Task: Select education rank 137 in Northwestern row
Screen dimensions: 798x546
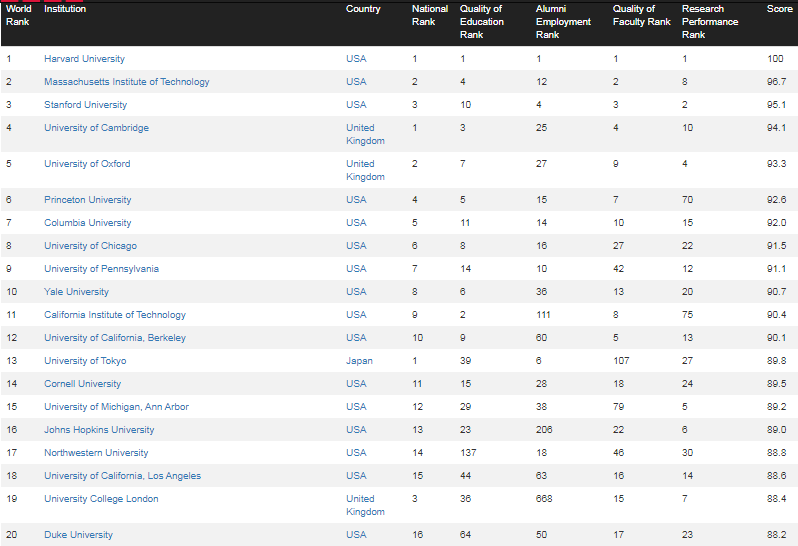Action: [x=468, y=452]
